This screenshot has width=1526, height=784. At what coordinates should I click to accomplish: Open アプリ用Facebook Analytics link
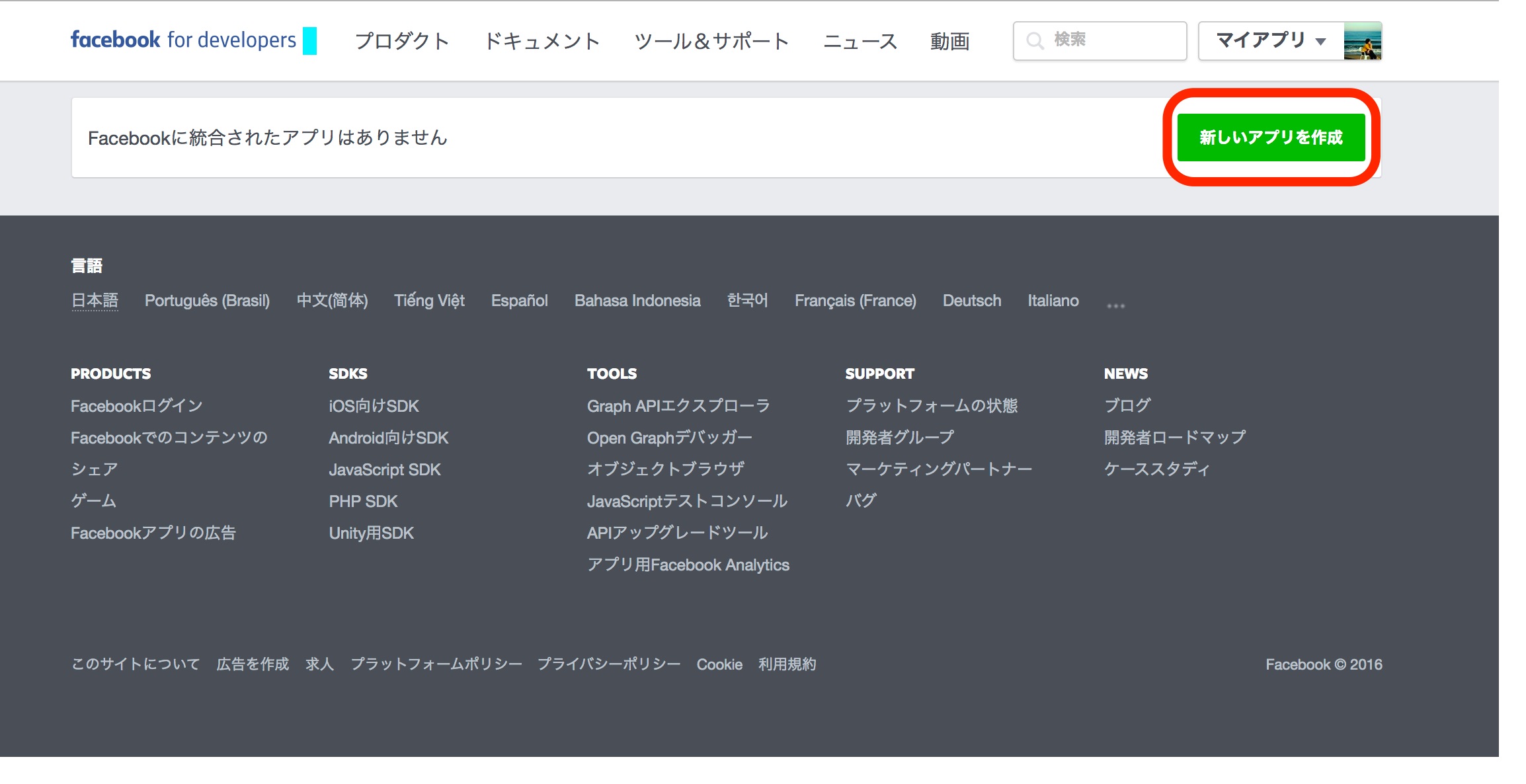(x=688, y=565)
